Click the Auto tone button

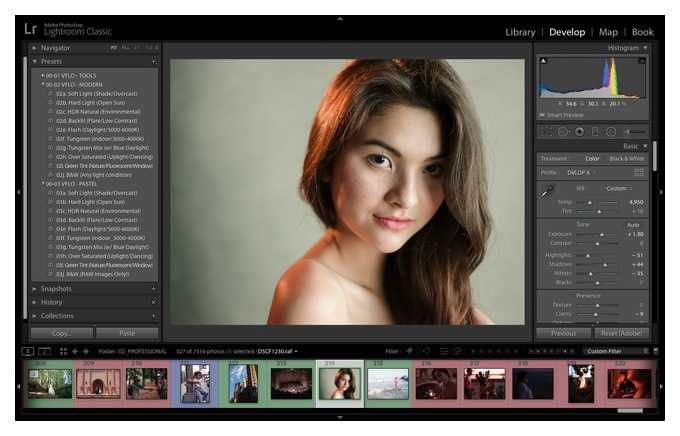633,225
